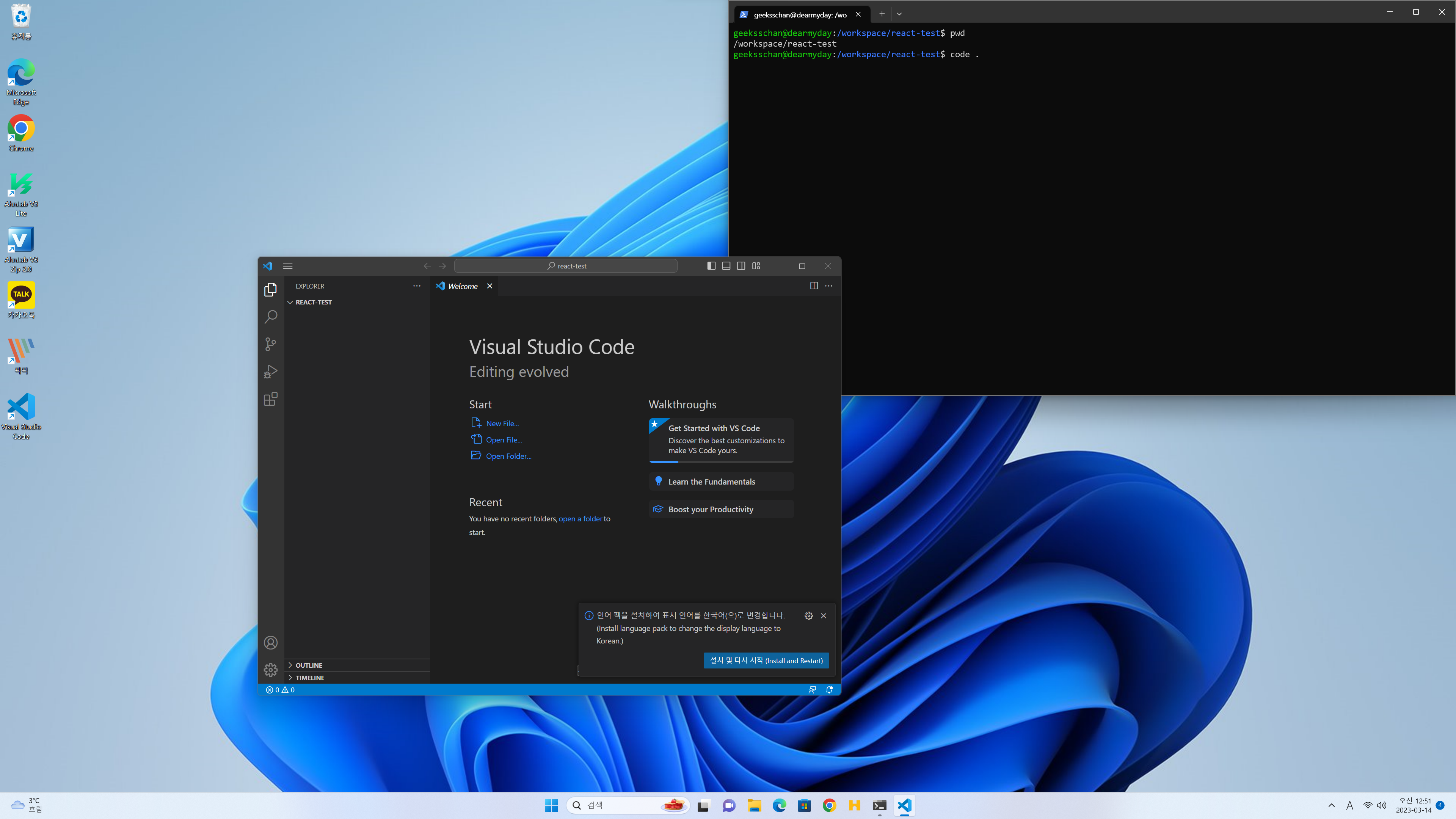The height and width of the screenshot is (819, 1456).
Task: Click the react-test command center search box
Action: tap(566, 266)
